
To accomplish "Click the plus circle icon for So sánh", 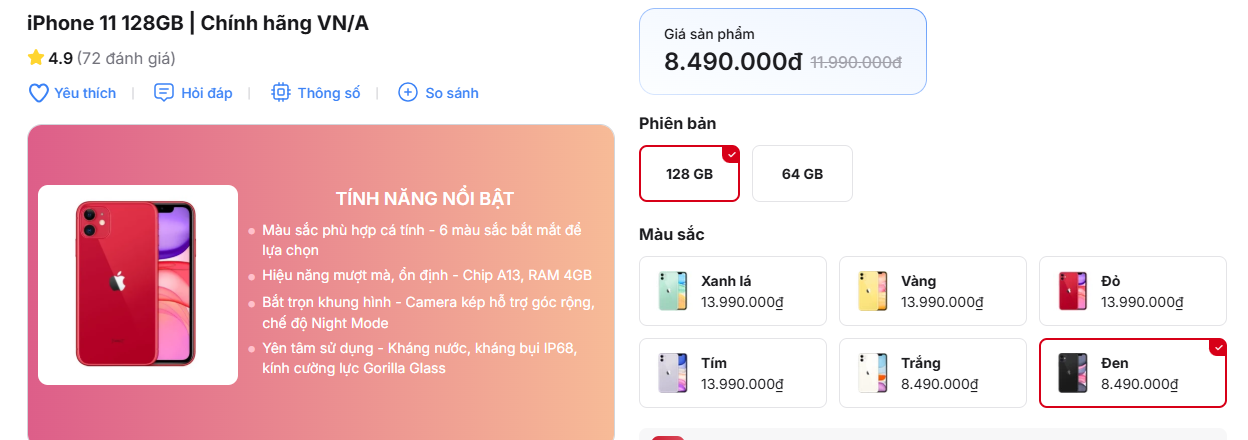I will tap(407, 93).
